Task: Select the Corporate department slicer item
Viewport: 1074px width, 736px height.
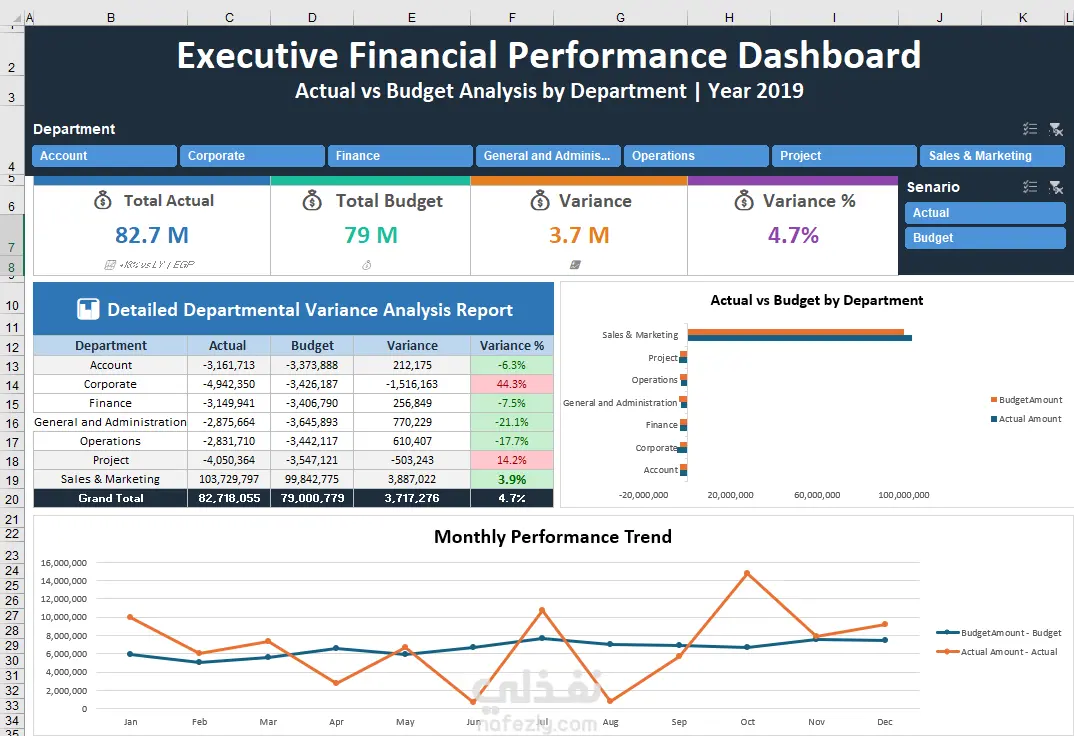Action: point(252,155)
